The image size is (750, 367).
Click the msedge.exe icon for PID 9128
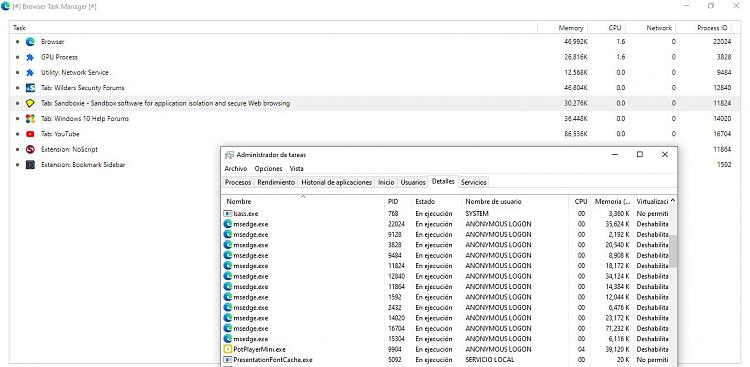point(228,234)
